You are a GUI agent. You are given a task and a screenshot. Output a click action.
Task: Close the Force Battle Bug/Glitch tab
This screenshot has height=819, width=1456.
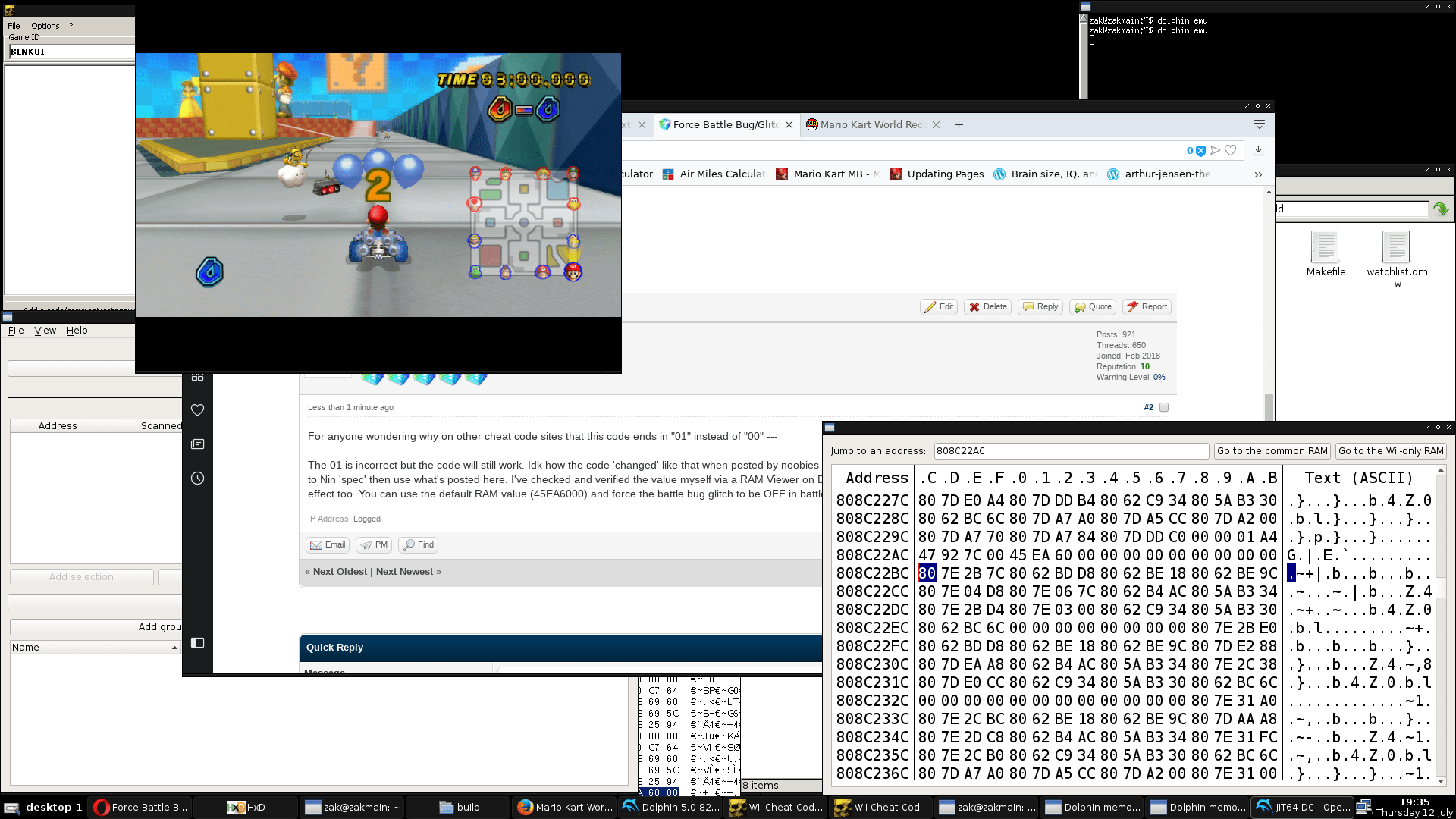point(789,125)
